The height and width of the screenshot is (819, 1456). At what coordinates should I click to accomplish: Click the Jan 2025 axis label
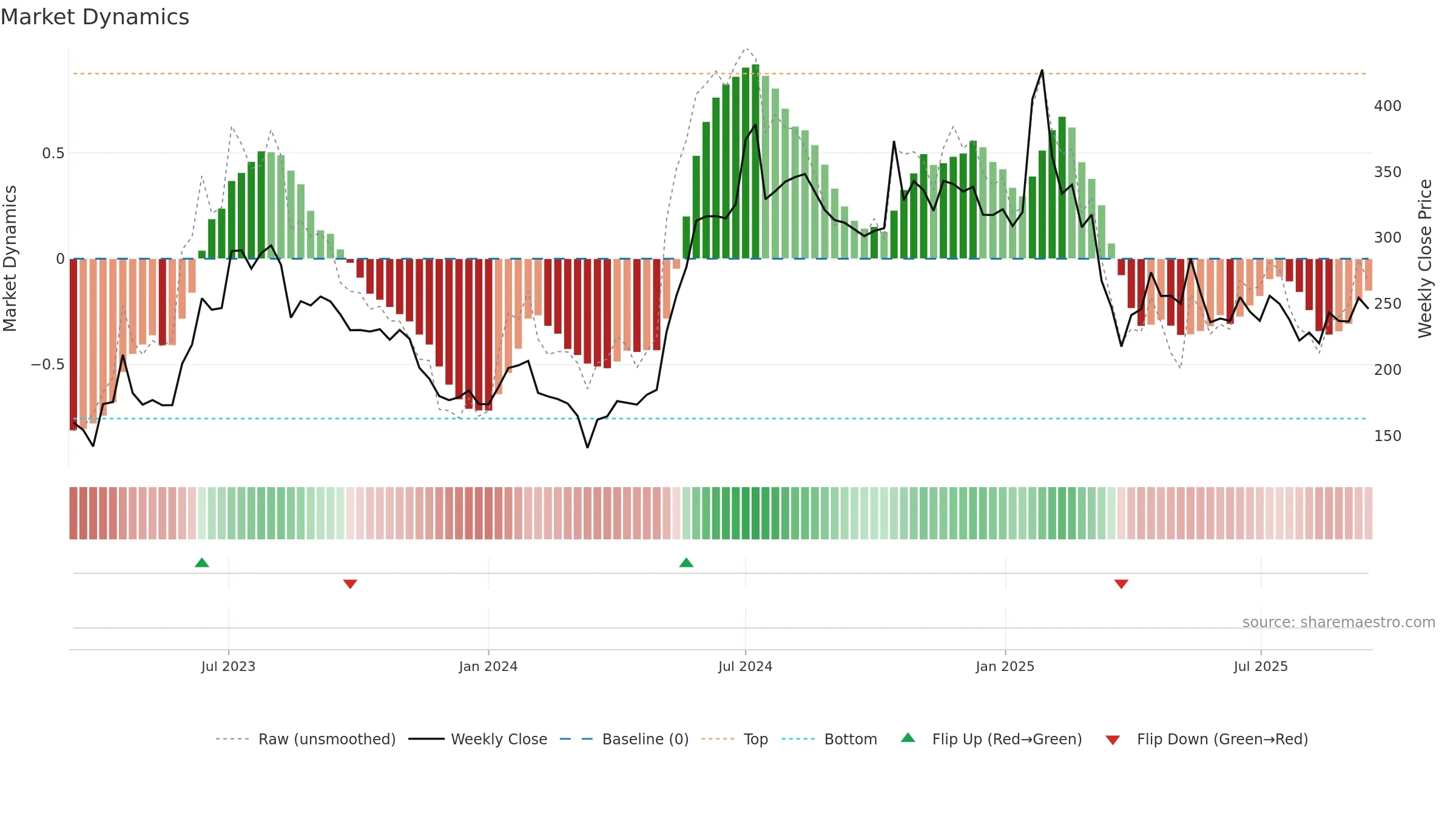(1005, 666)
